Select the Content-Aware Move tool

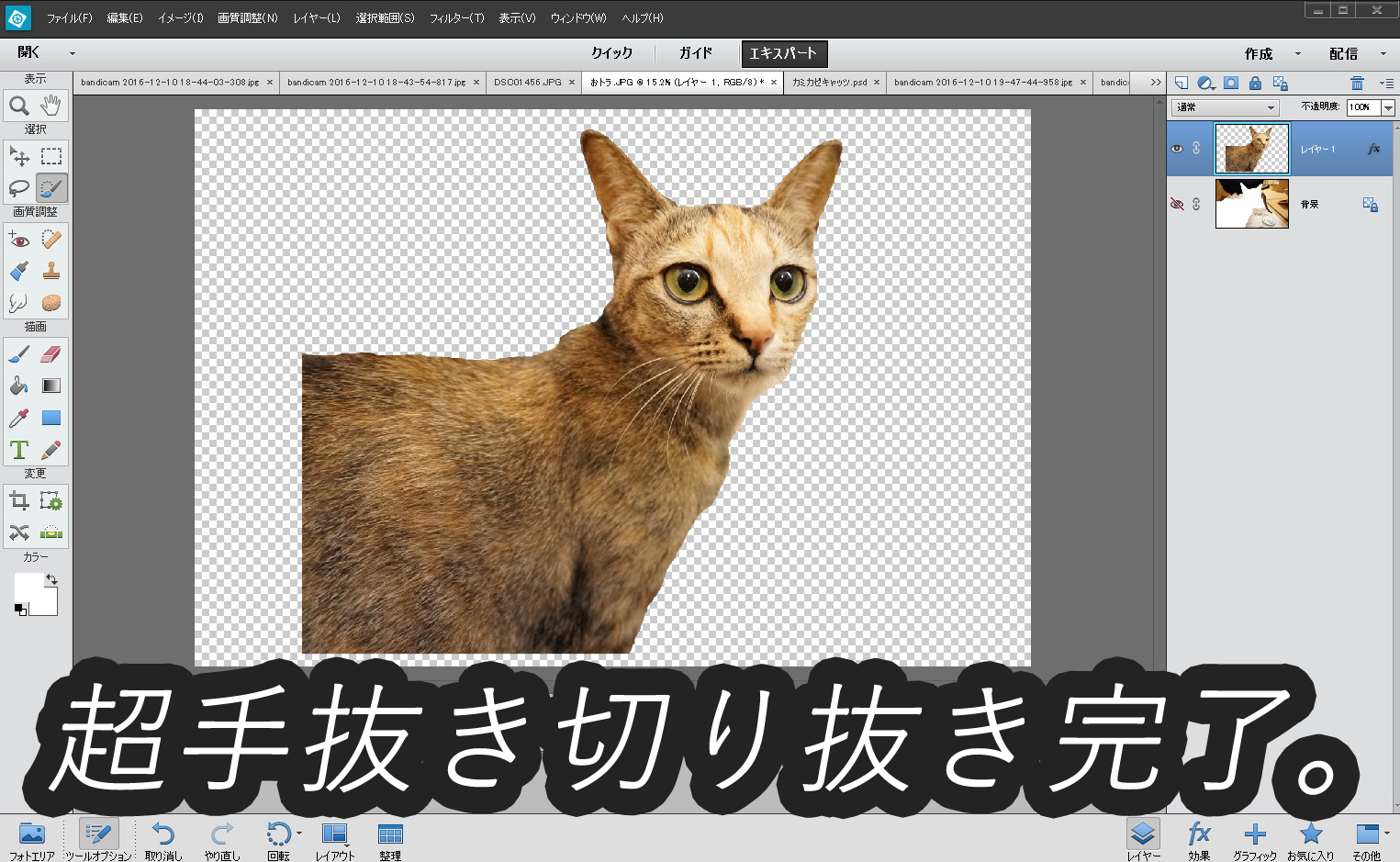(x=19, y=532)
